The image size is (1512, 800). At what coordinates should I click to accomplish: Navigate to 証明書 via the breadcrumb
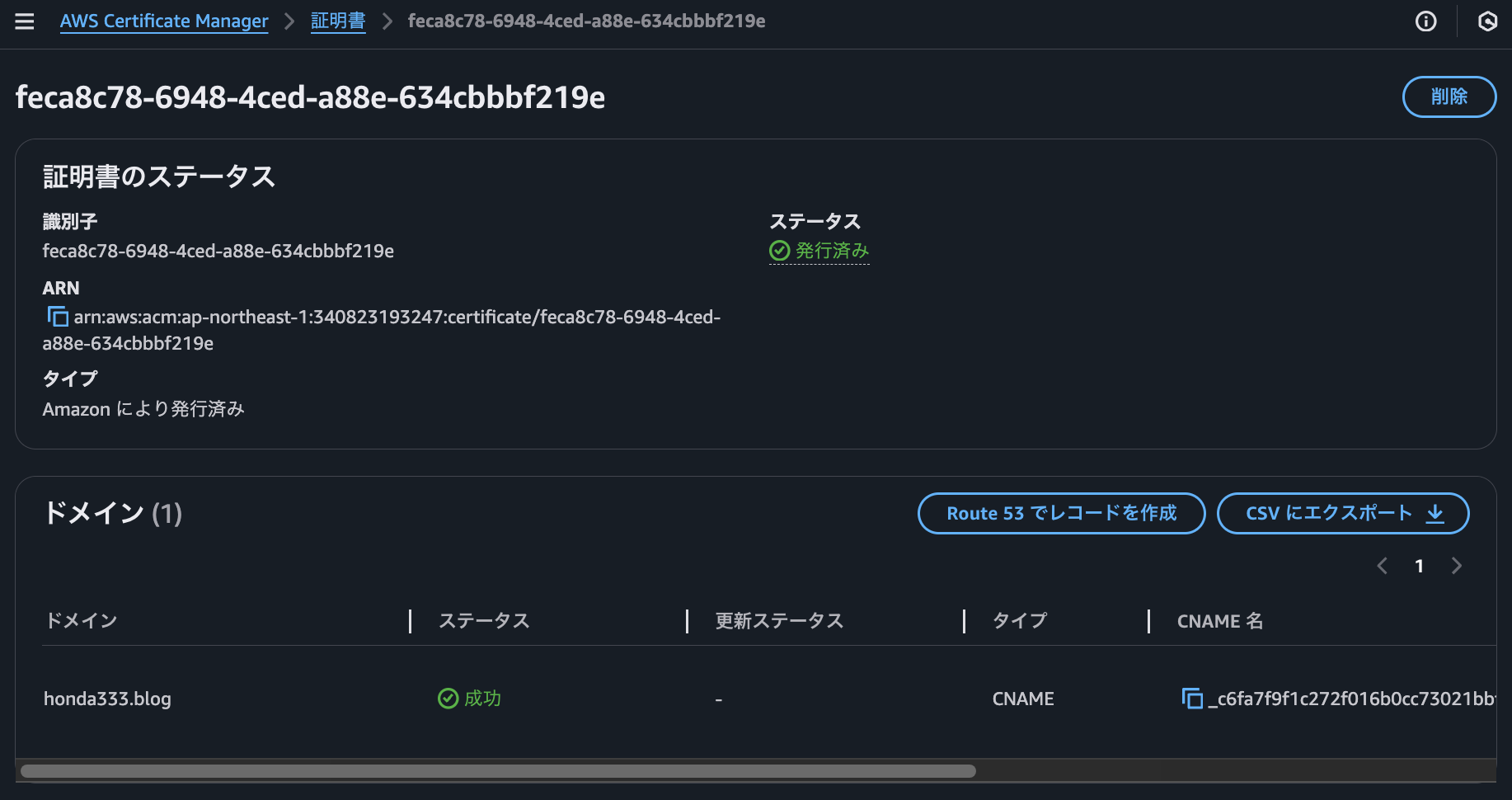coord(338,21)
